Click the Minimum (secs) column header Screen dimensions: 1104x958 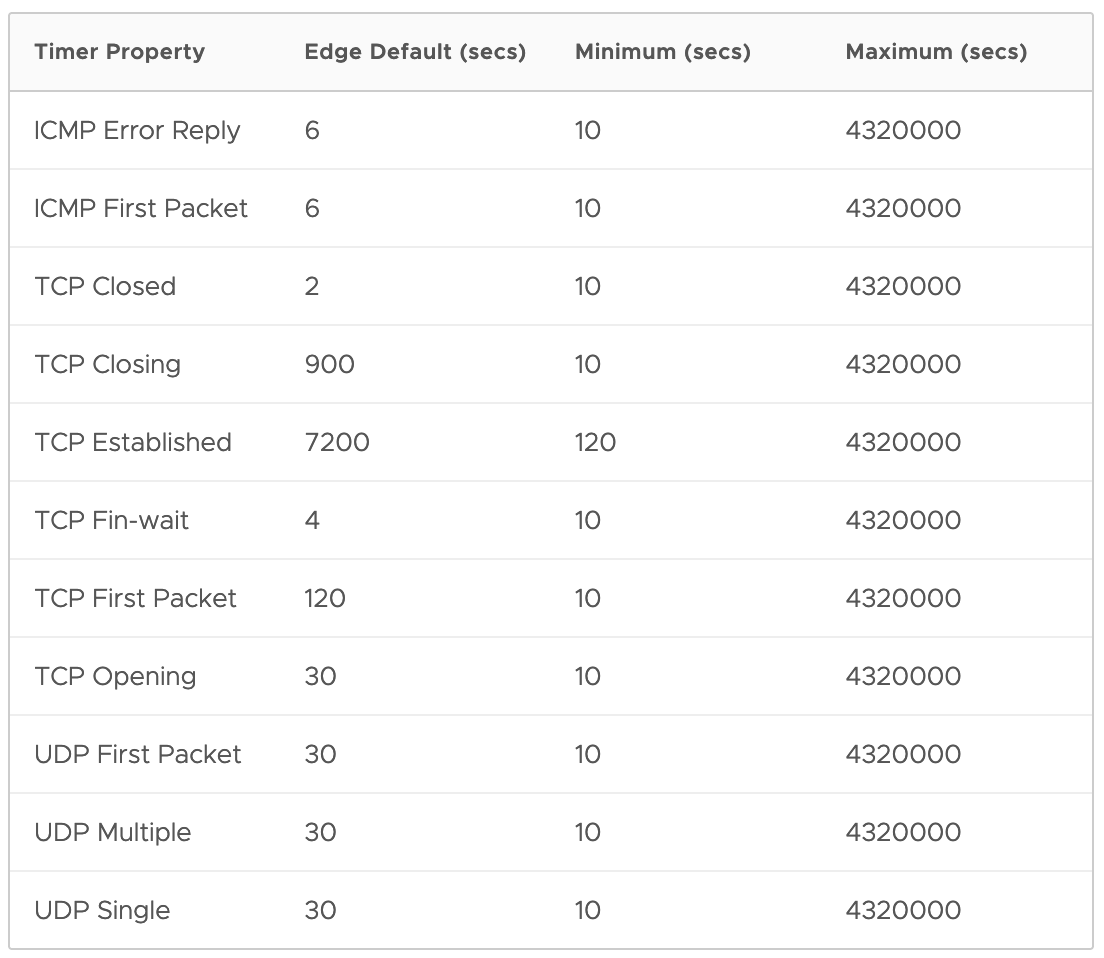pos(662,52)
